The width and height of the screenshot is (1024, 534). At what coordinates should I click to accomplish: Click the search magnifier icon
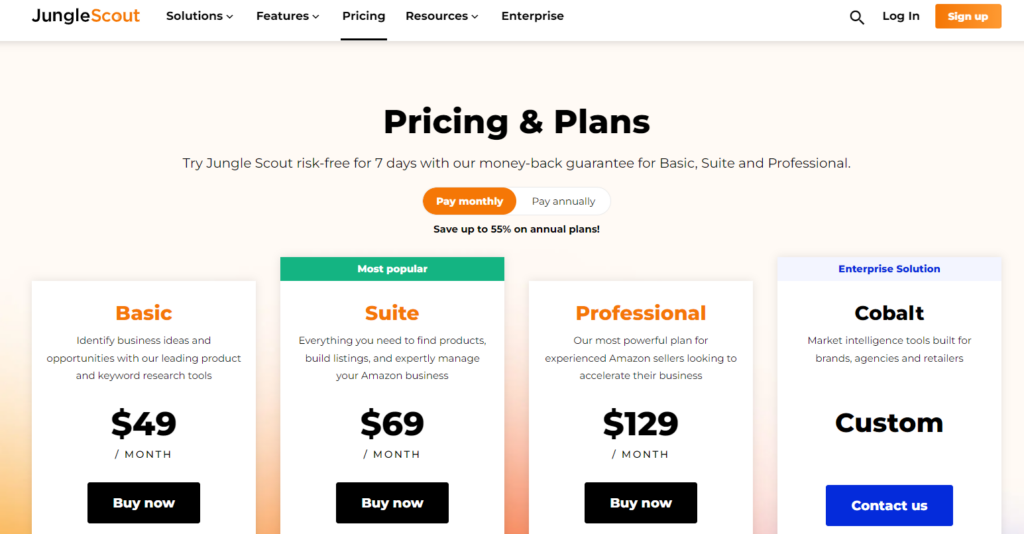click(x=857, y=17)
